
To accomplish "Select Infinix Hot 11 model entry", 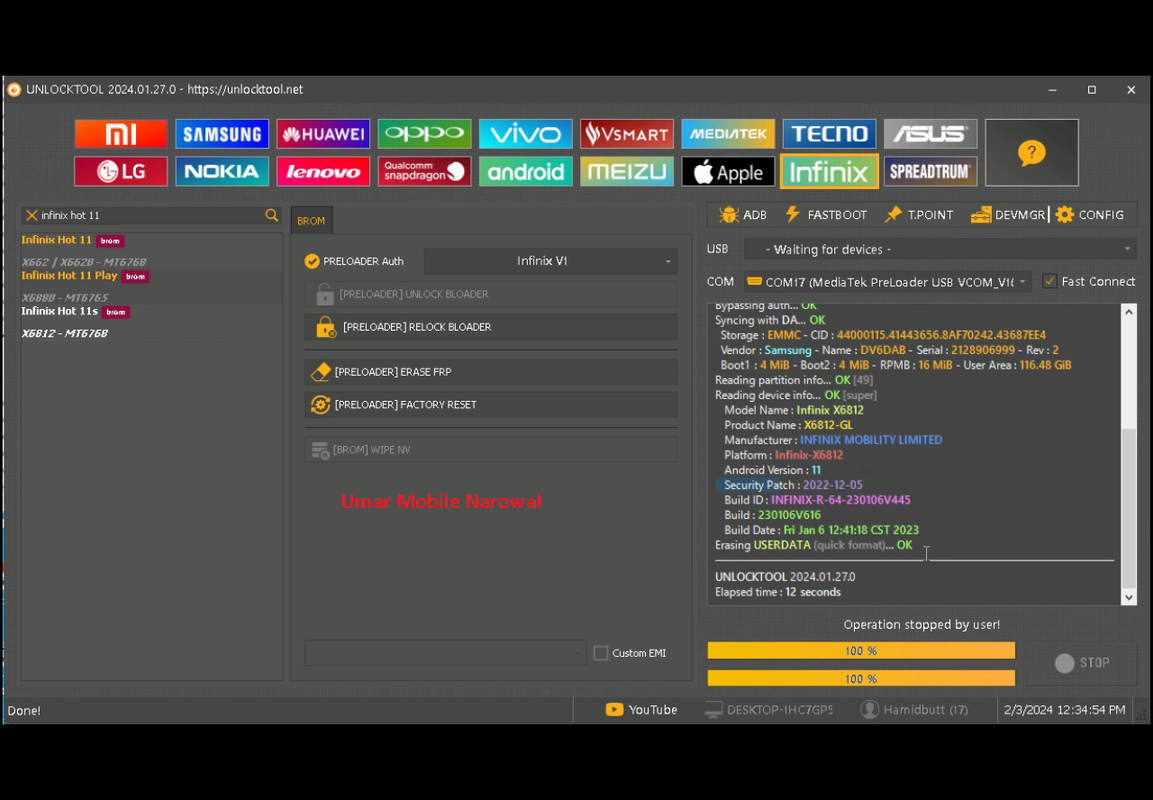I will 151,250.
